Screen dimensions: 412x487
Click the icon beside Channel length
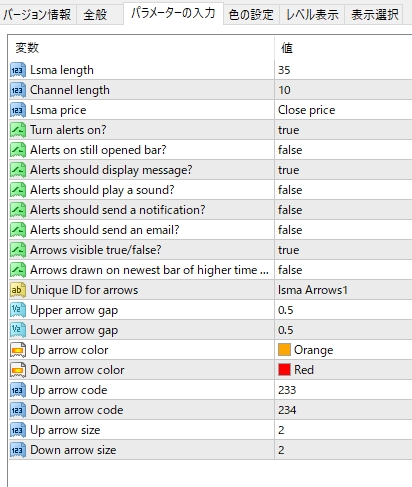18,90
